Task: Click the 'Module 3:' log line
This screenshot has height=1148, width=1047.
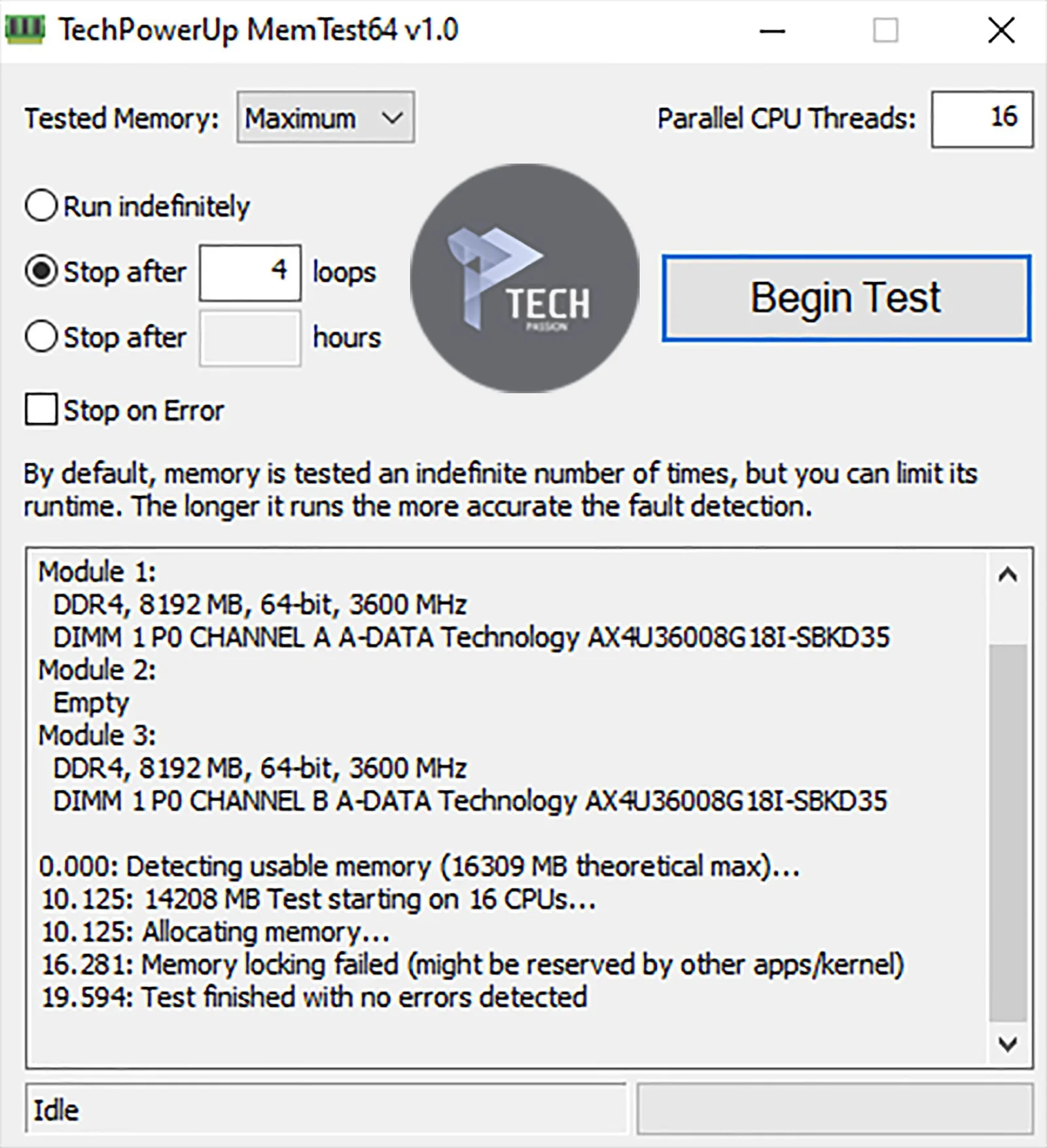Action: pos(98,736)
